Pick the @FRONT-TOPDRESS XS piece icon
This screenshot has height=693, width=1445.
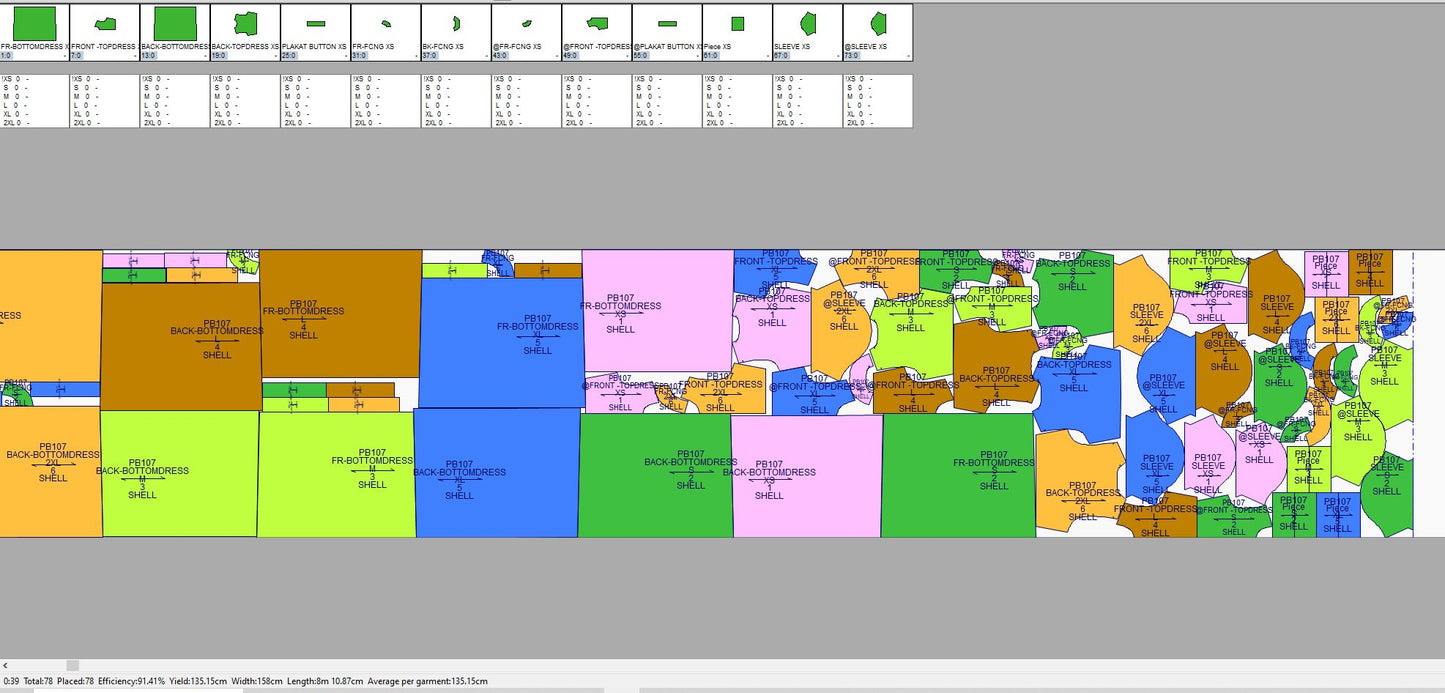tap(597, 23)
